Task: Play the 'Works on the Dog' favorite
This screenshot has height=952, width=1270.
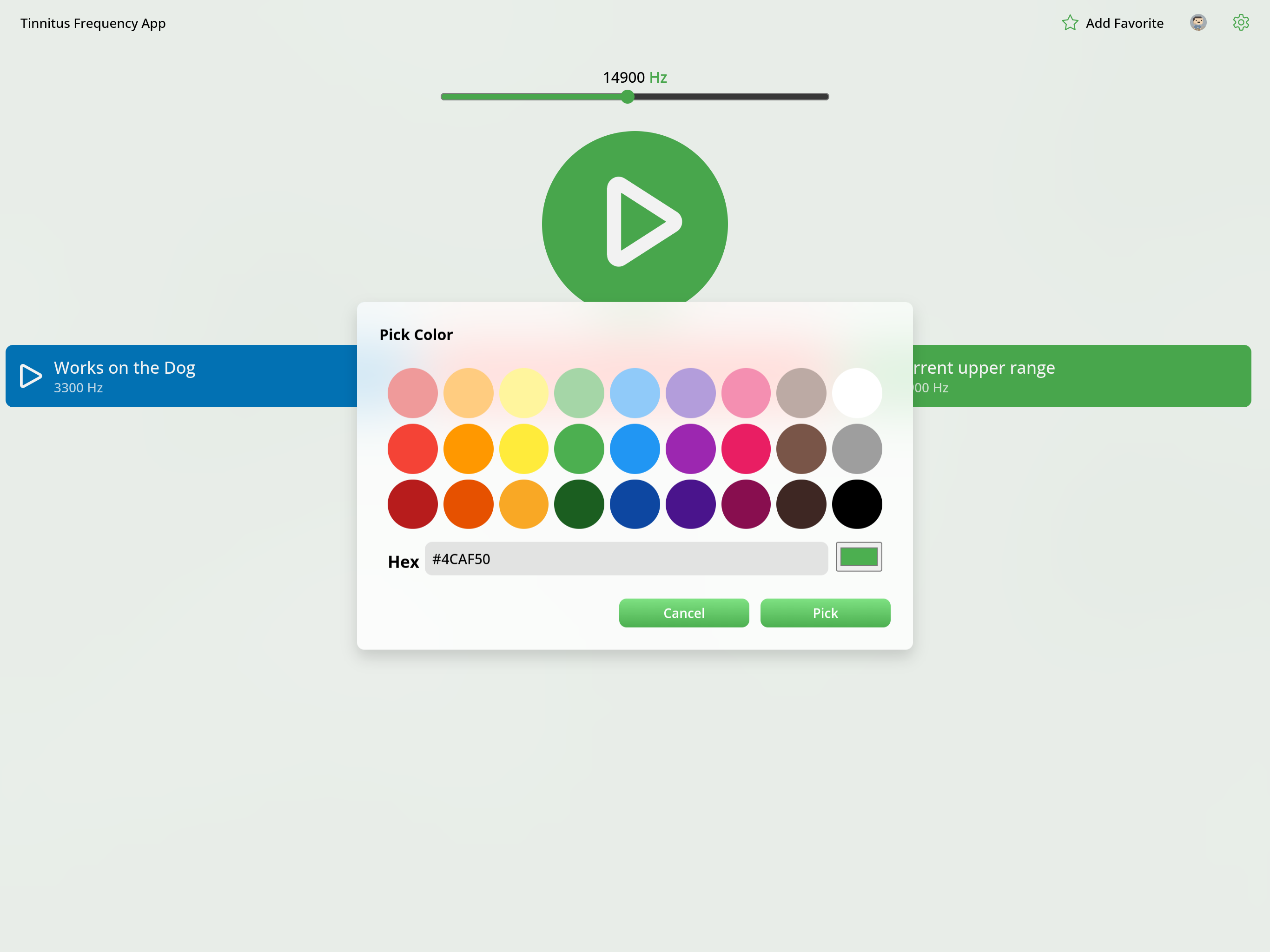Action: pos(31,376)
